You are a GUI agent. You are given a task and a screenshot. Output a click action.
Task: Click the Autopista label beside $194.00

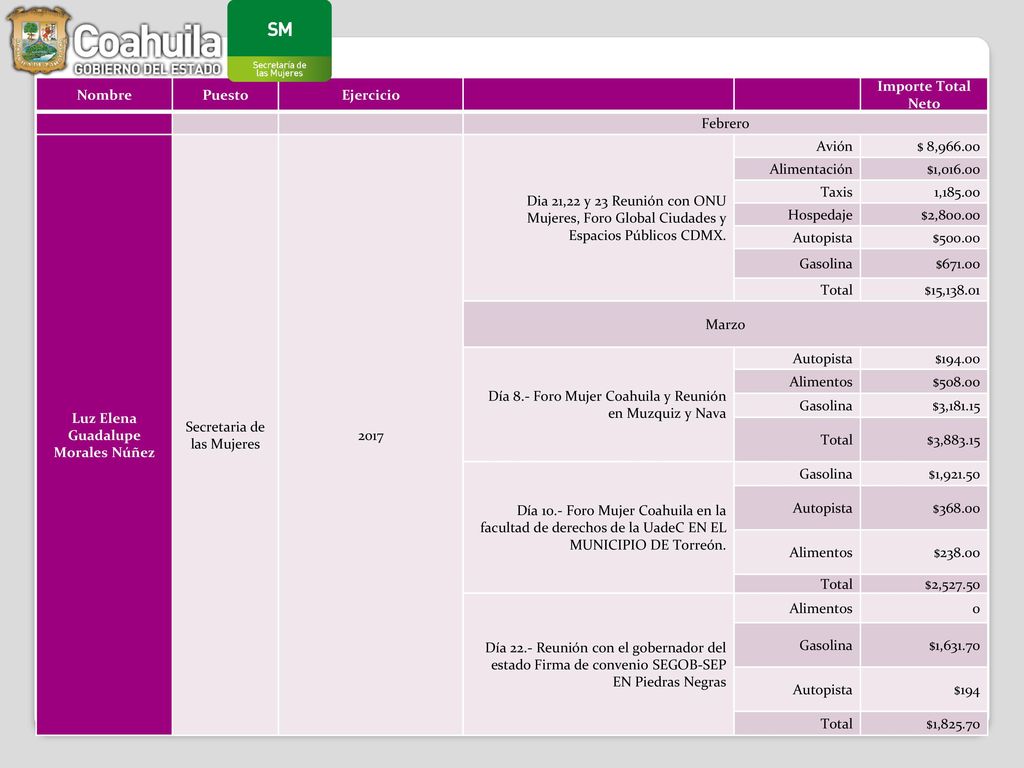pyautogui.click(x=822, y=359)
